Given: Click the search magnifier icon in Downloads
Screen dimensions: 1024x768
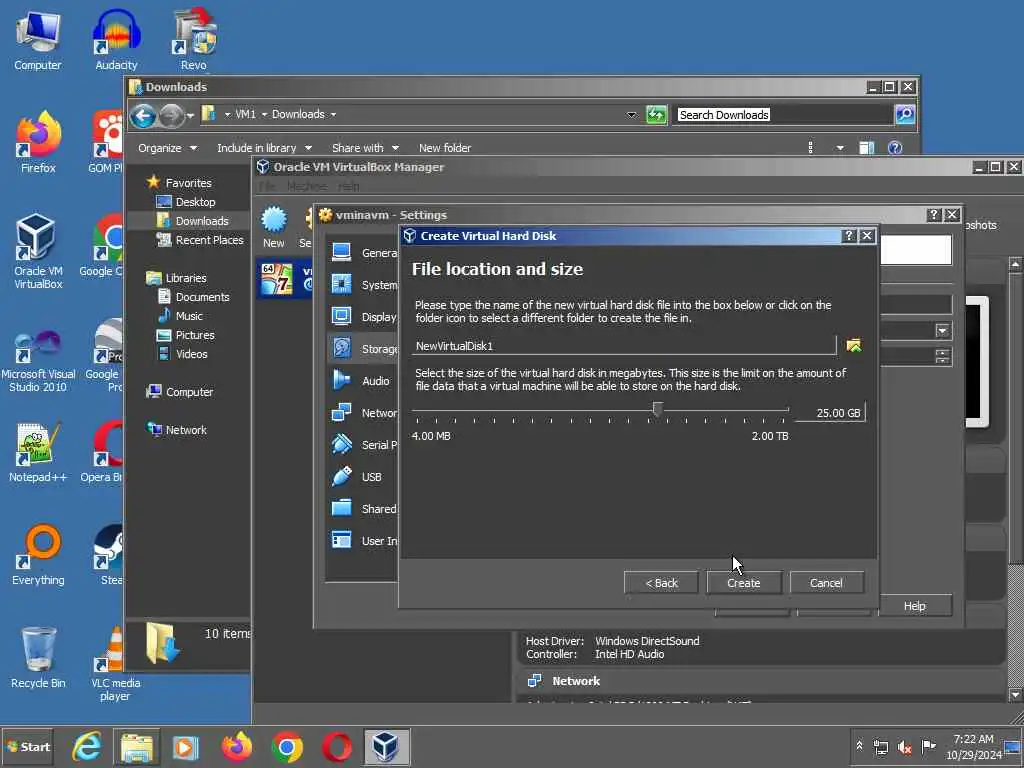Looking at the screenshot, I should [x=904, y=115].
